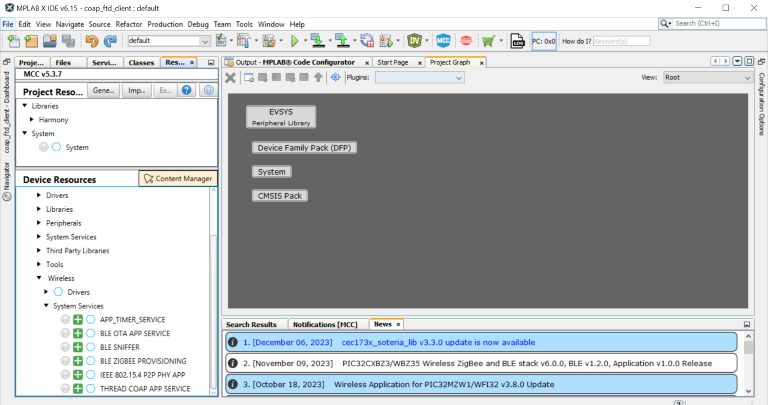Expand Third Party Libraries node

coord(39,250)
